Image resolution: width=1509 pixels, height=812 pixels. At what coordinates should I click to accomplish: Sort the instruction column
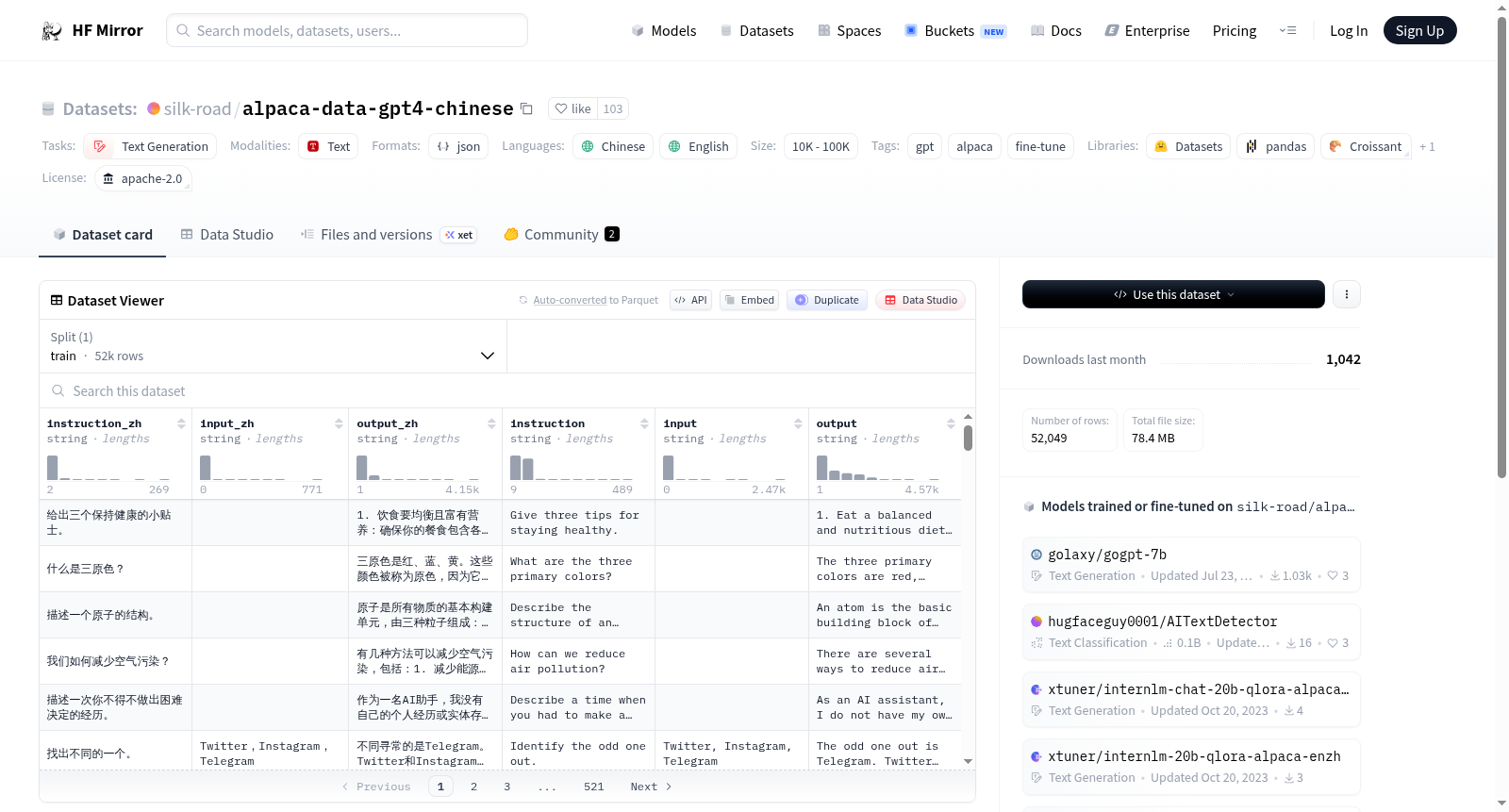644,424
